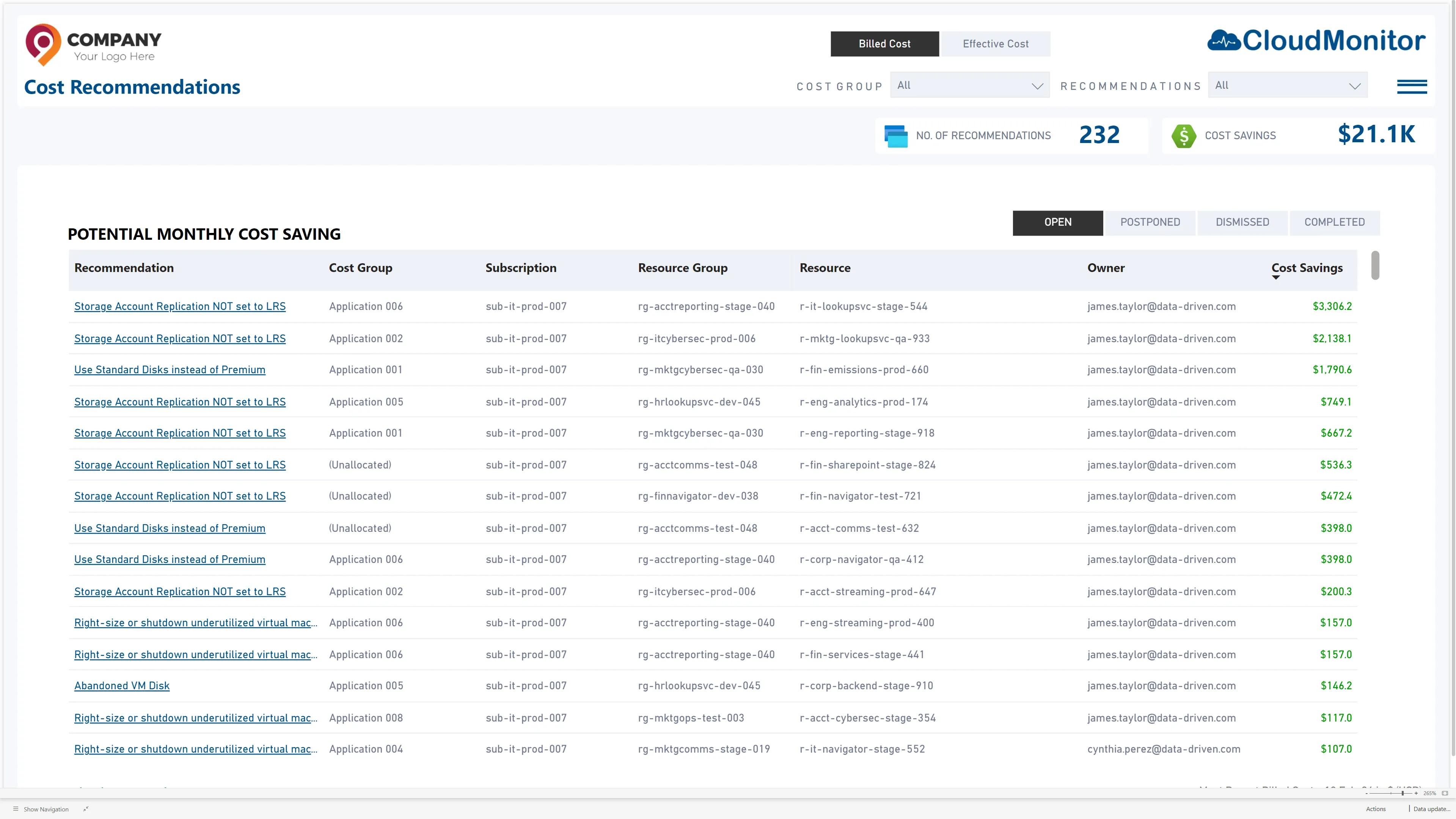The width and height of the screenshot is (1456, 819).
Task: Click the $3,306.2 cost savings value
Action: pyautogui.click(x=1332, y=307)
